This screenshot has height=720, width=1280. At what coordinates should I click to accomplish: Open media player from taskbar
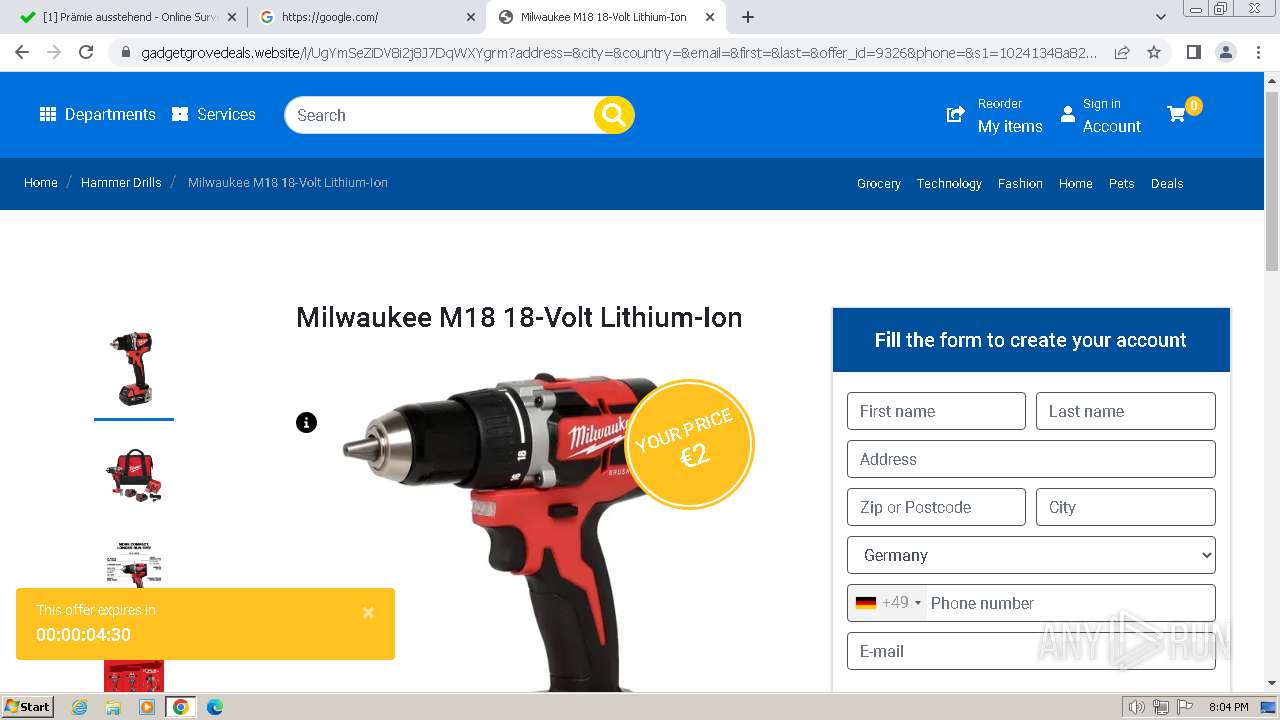147,707
